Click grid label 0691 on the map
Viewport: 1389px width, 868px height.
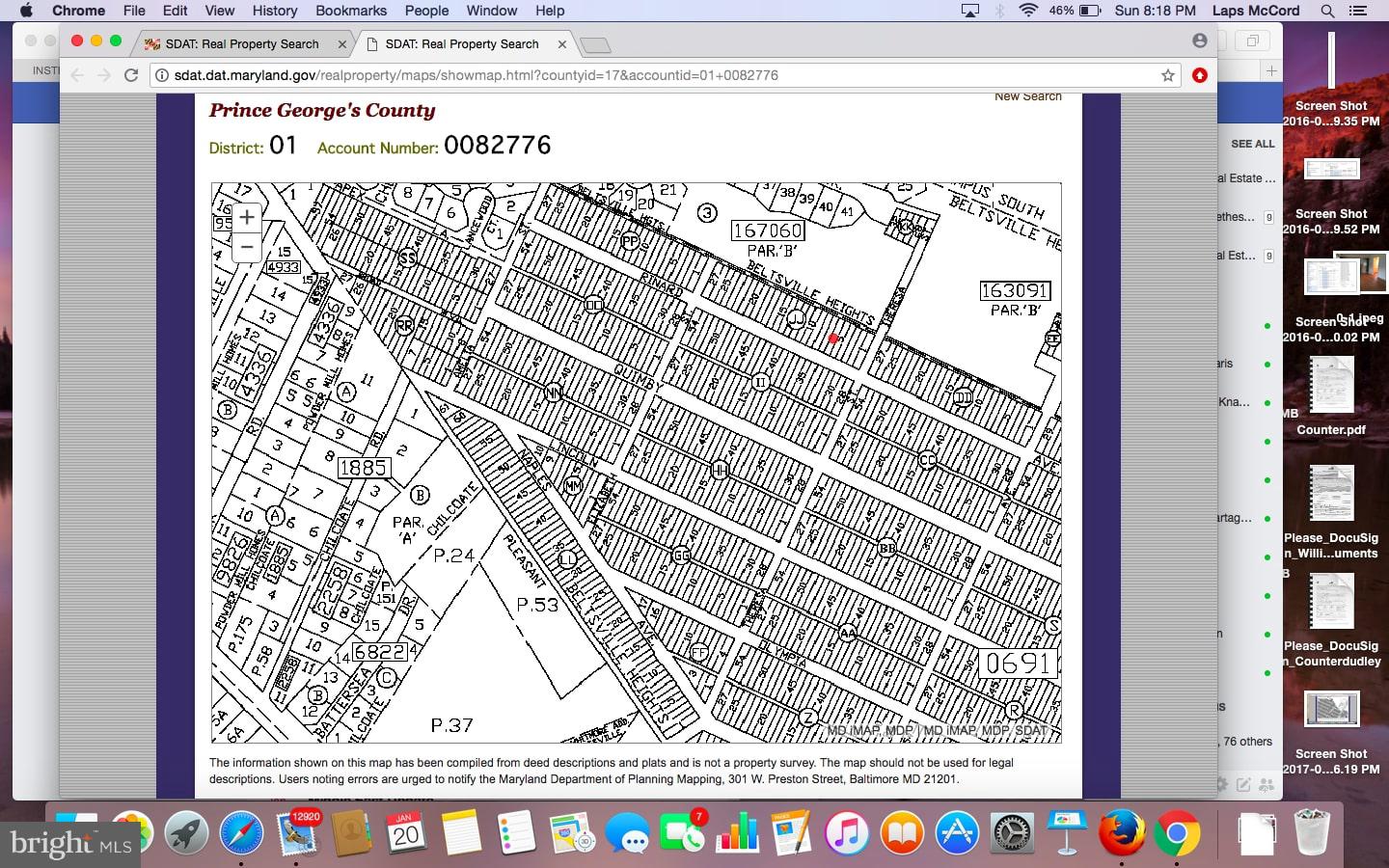pos(1019,664)
